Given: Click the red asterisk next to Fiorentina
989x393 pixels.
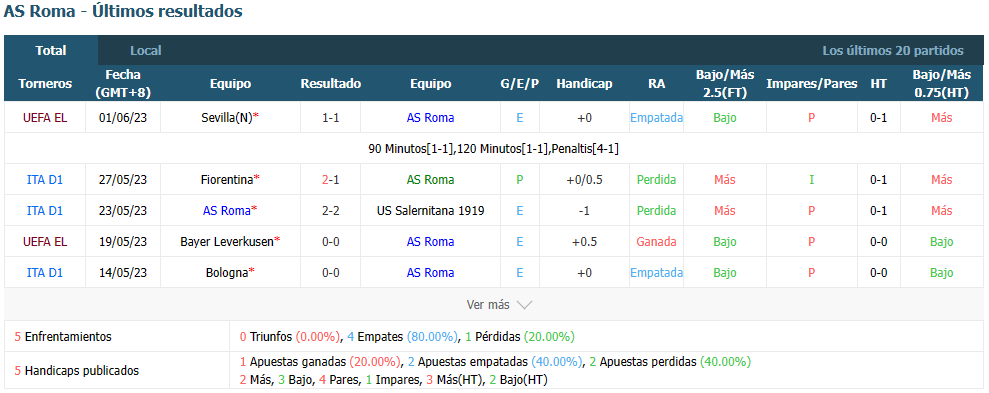Looking at the screenshot, I should tap(257, 179).
